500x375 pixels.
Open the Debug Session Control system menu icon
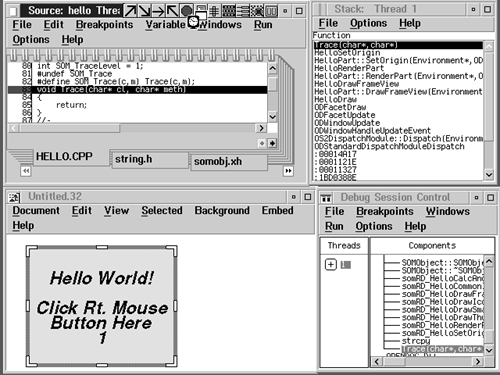[326, 198]
